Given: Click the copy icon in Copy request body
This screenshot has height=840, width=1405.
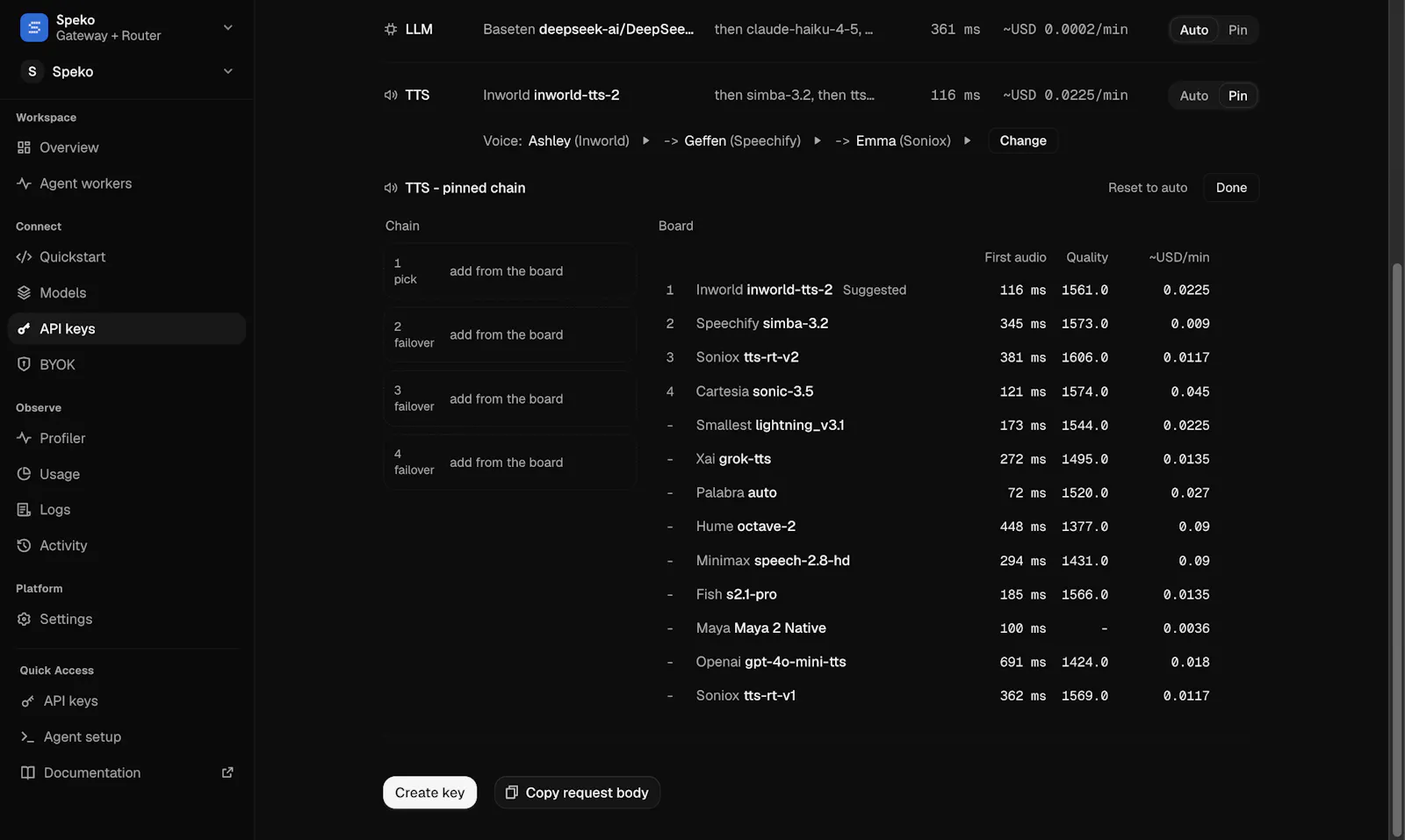Looking at the screenshot, I should click(x=511, y=793).
